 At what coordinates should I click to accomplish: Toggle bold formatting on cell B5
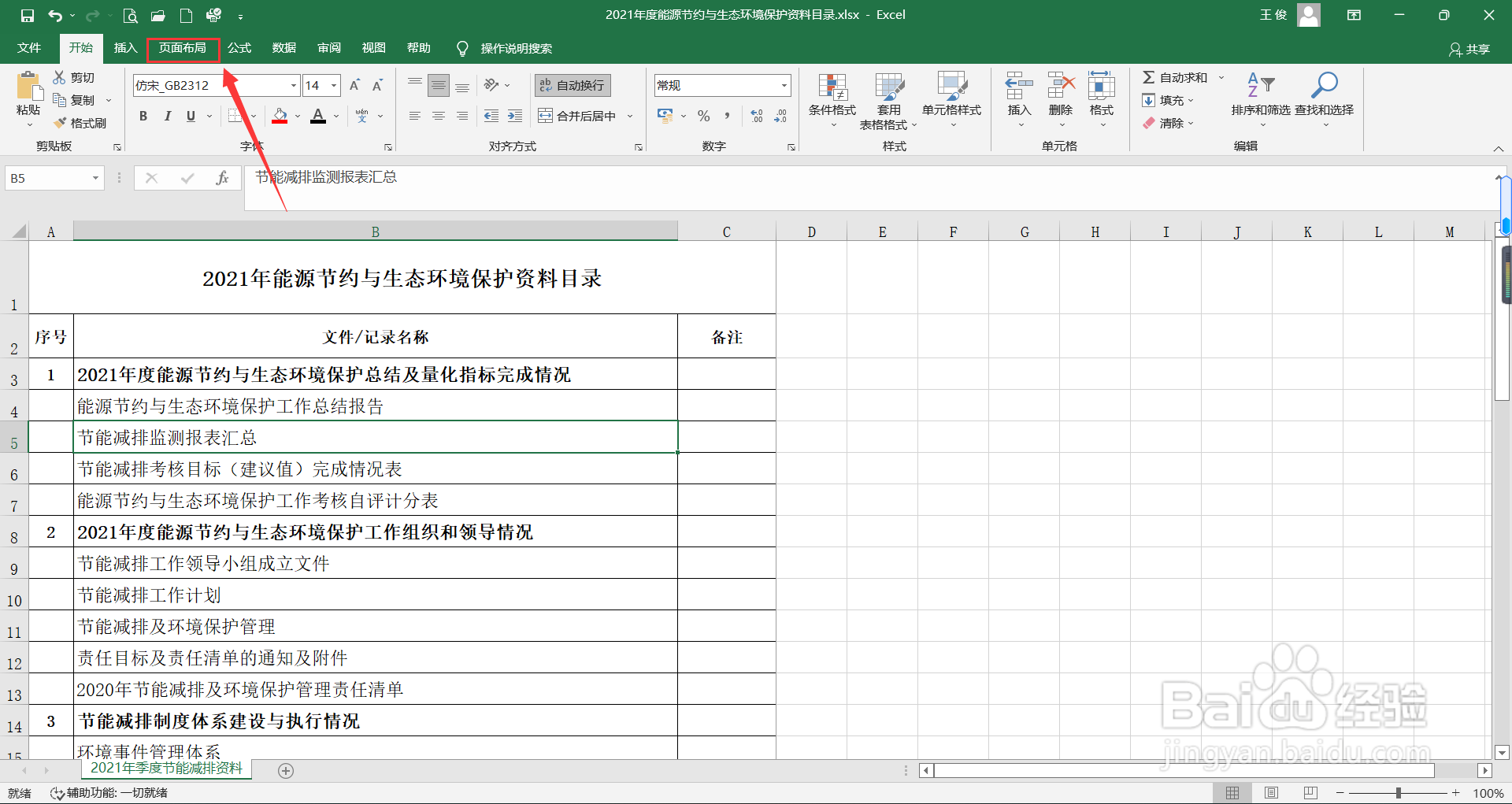[143, 115]
